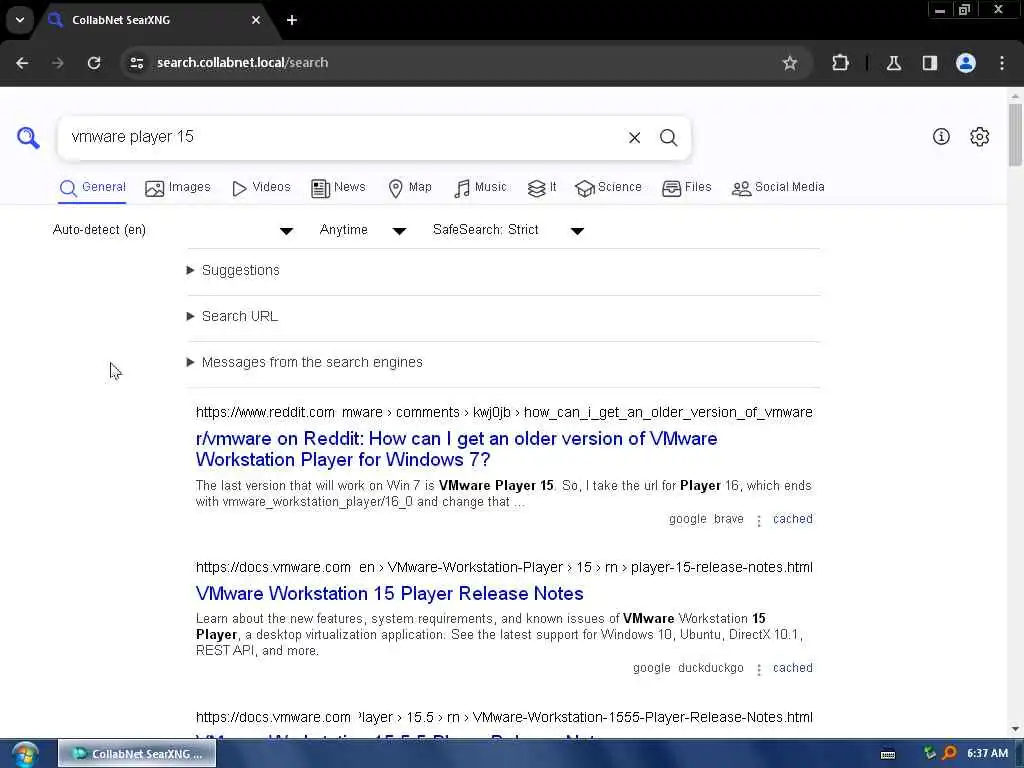Open the Auto-detect (en) language dropdown

click(173, 230)
